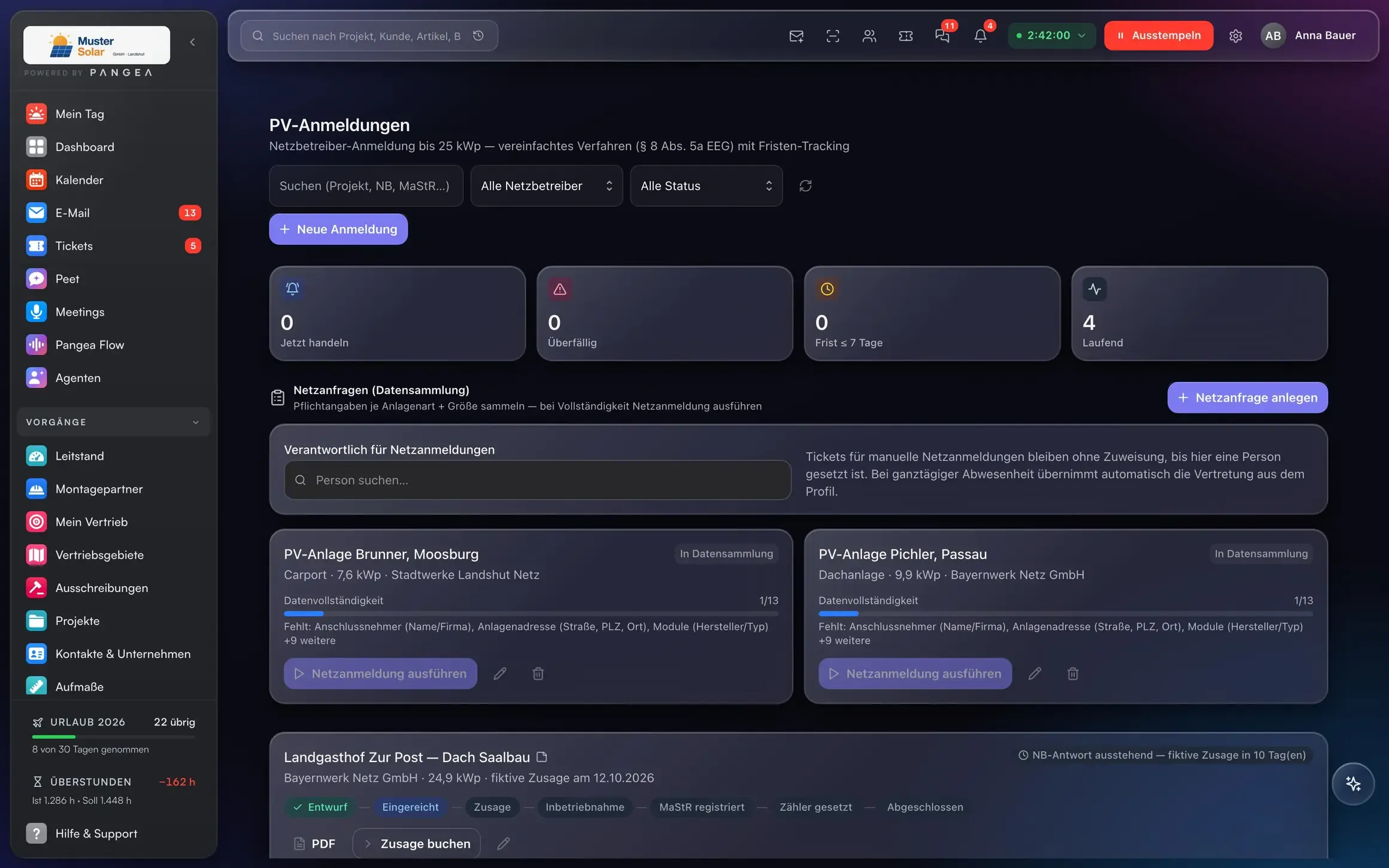This screenshot has height=868, width=1389.
Task: Edit the PV-Anlage Pichler, Passau request
Action: 1035,673
